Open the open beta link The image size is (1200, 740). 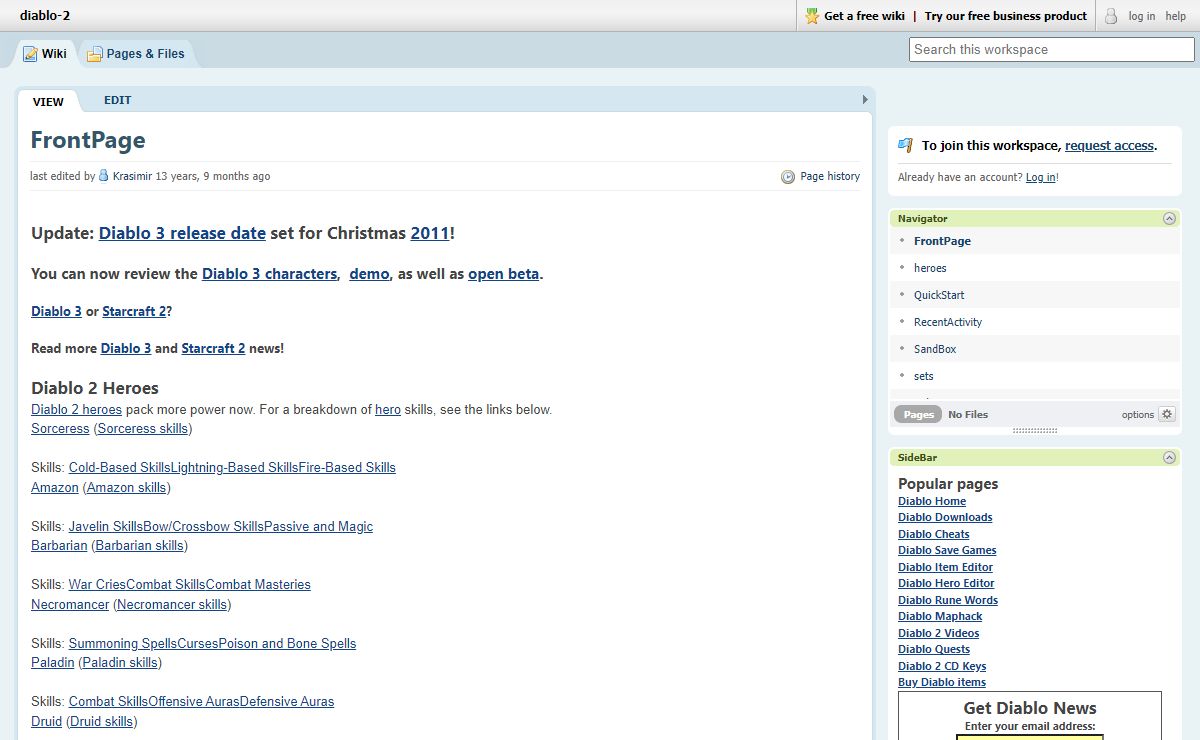(504, 274)
